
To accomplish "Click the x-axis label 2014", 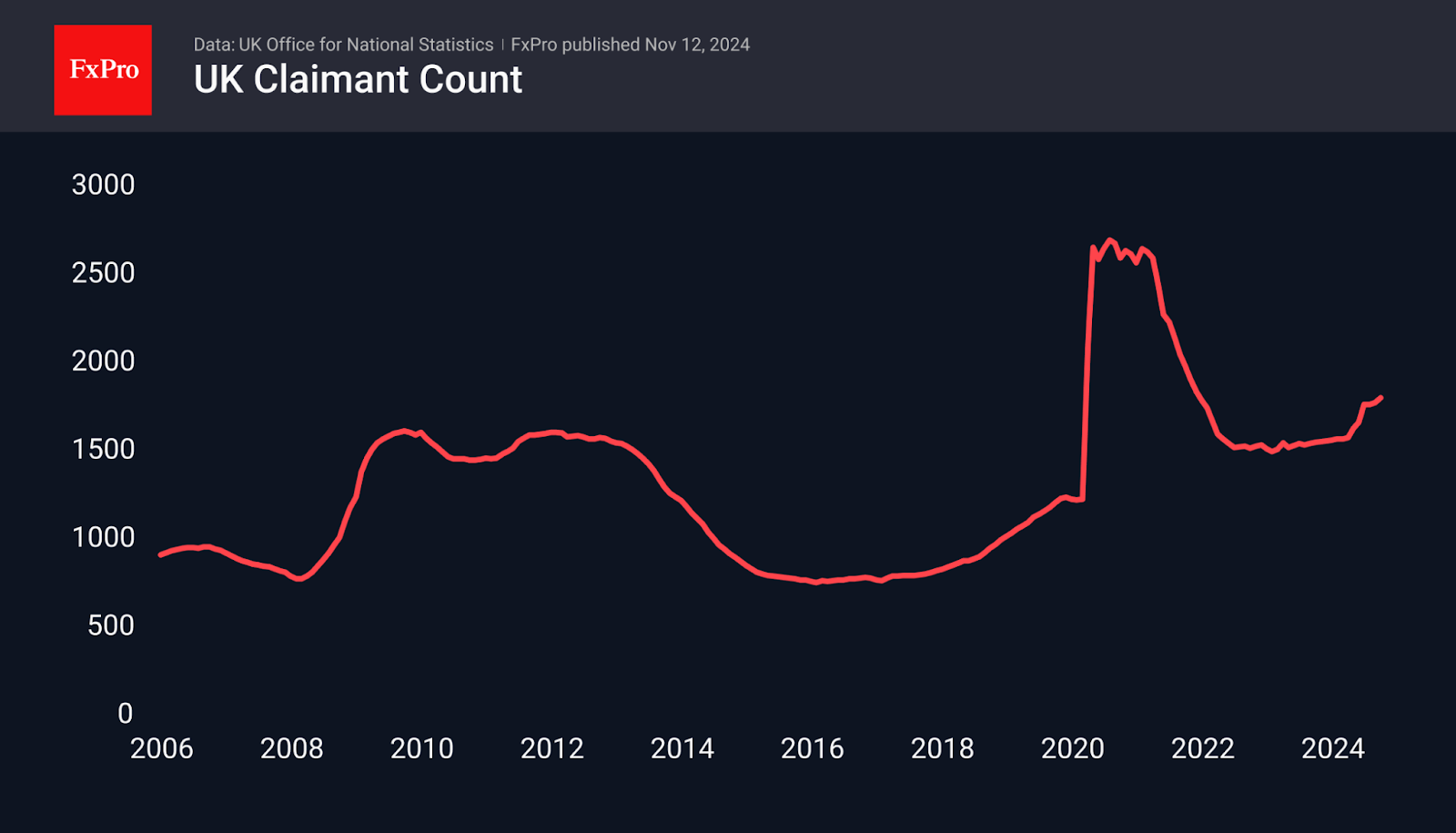I will click(x=682, y=749).
